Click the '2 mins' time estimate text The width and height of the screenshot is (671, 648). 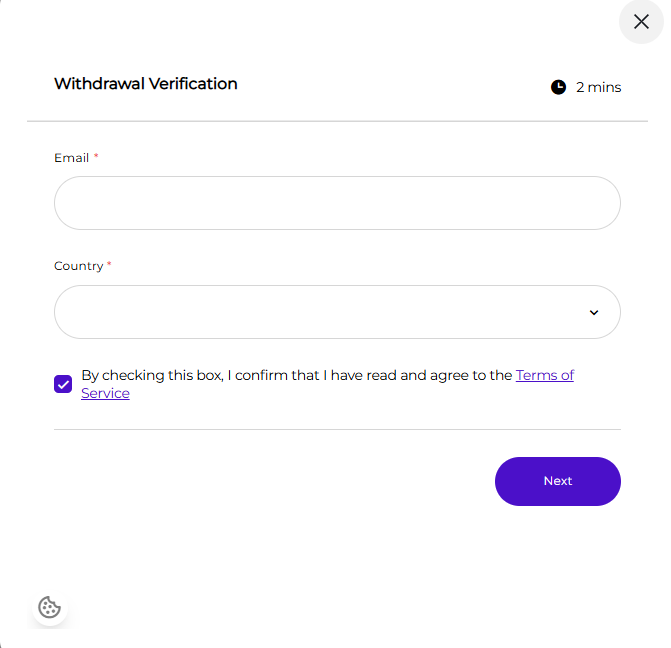pos(598,87)
